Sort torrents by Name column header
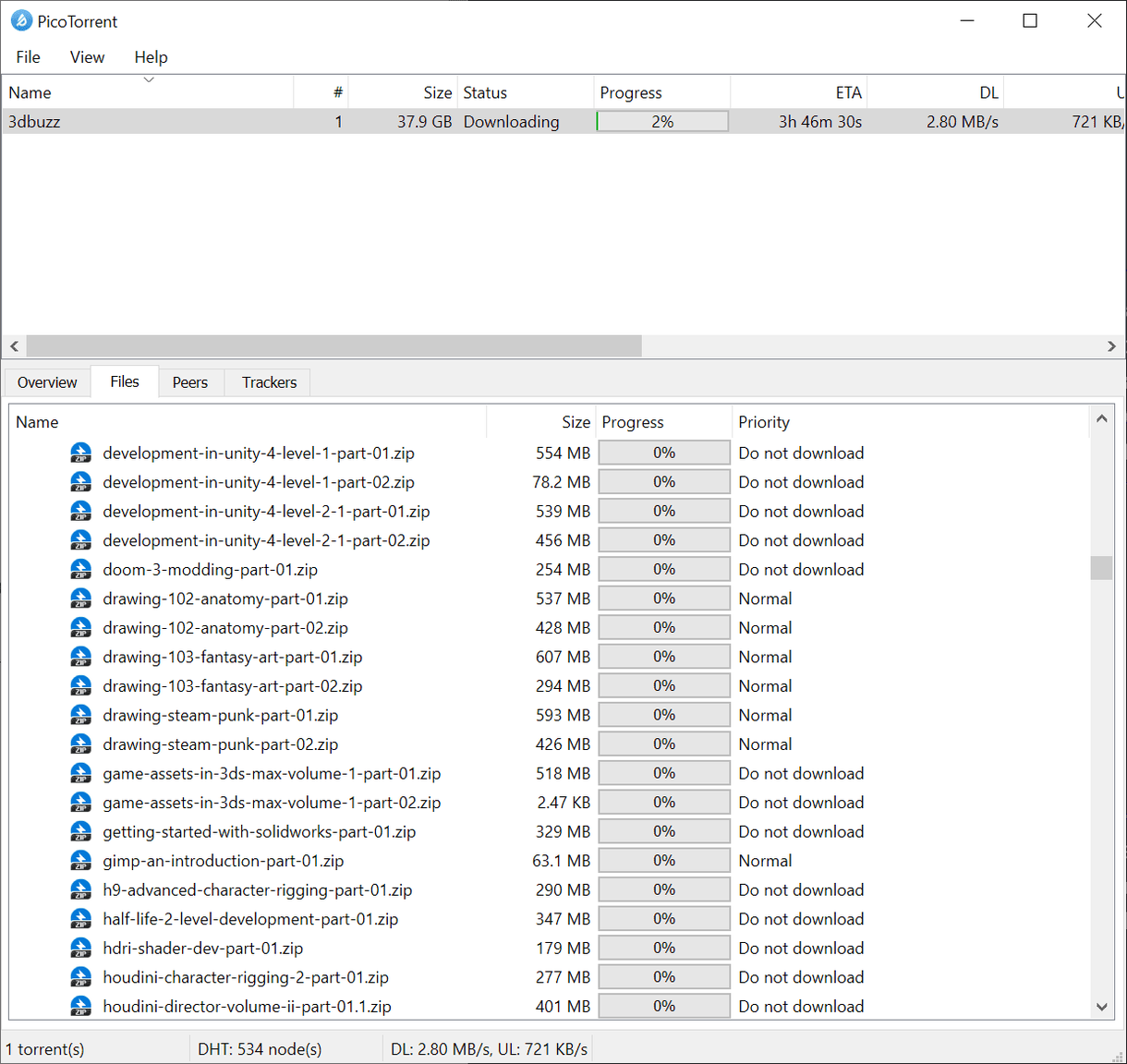The height and width of the screenshot is (1064, 1127). click(148, 92)
